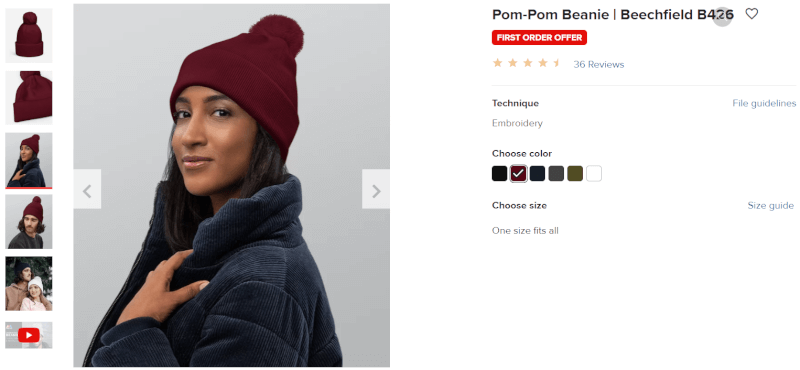Pick the olive green color swatch
Viewport: 800px width, 370px height.
[575, 174]
